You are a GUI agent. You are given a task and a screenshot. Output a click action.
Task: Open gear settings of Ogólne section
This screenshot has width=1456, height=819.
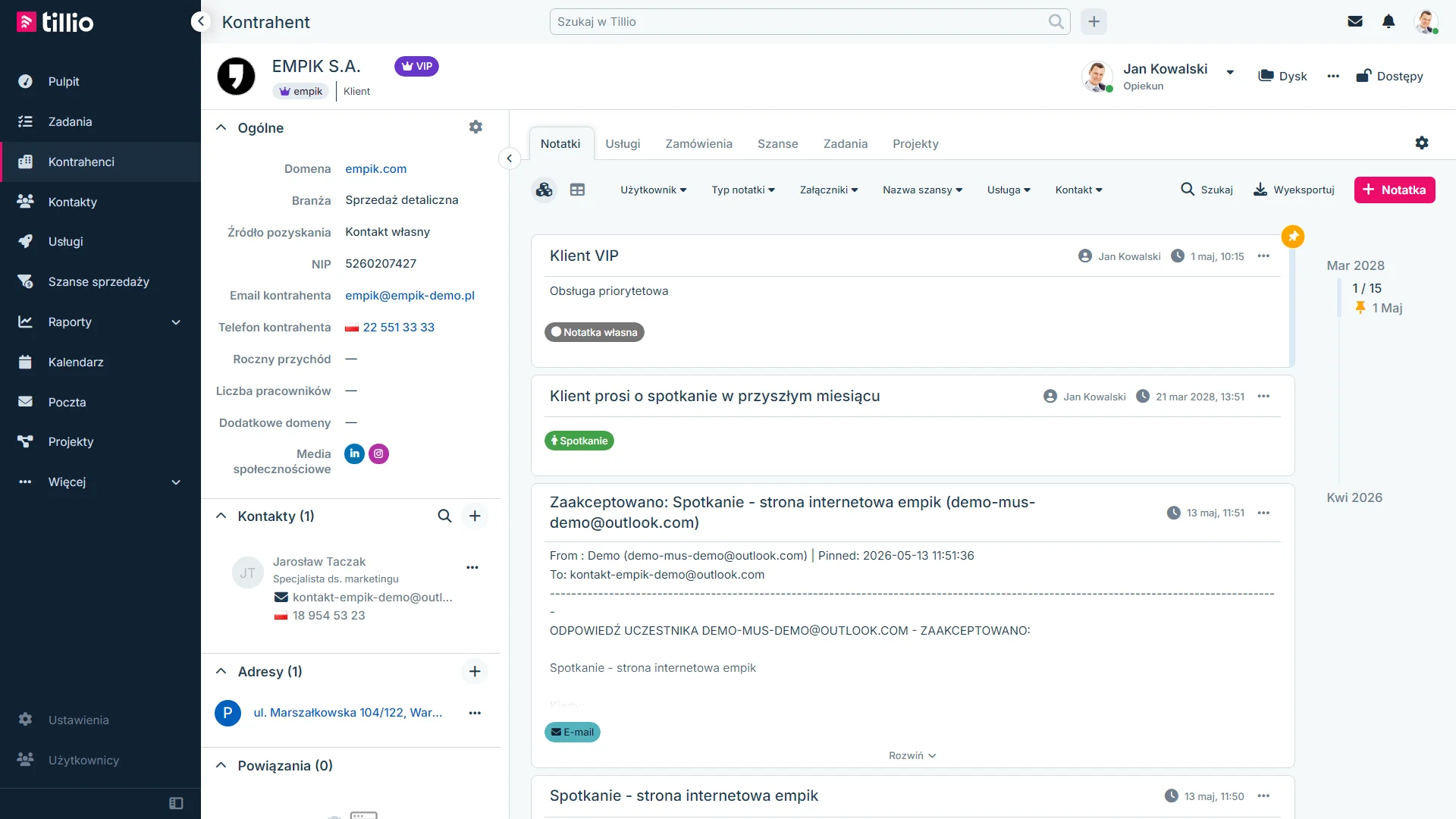[x=475, y=127]
